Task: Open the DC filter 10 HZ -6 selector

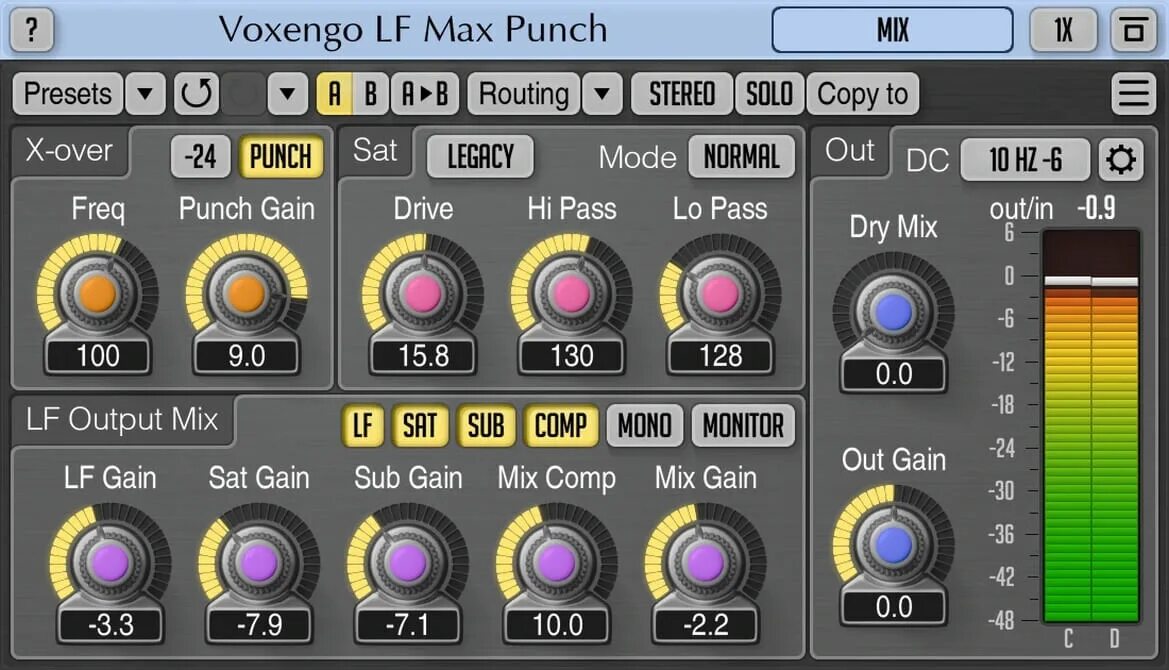Action: 1025,159
